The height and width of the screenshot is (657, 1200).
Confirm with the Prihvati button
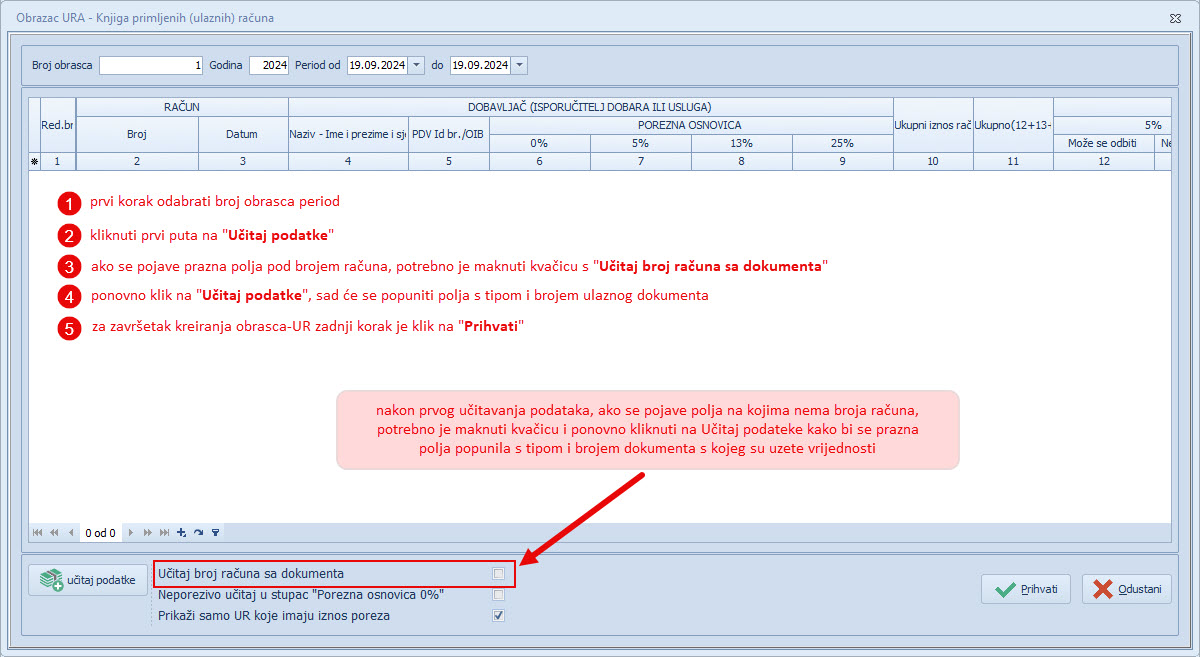pyautogui.click(x=1027, y=589)
